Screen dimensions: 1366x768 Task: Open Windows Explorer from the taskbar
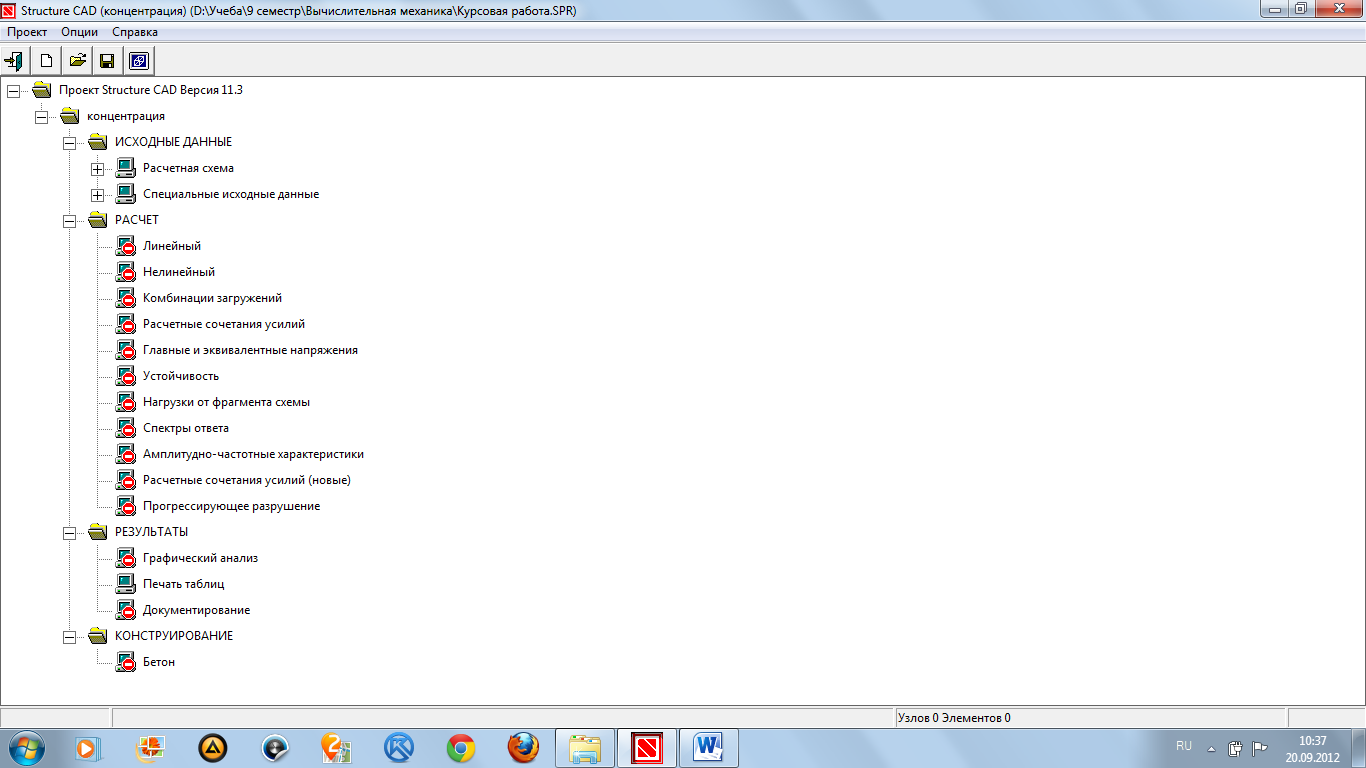click(585, 747)
